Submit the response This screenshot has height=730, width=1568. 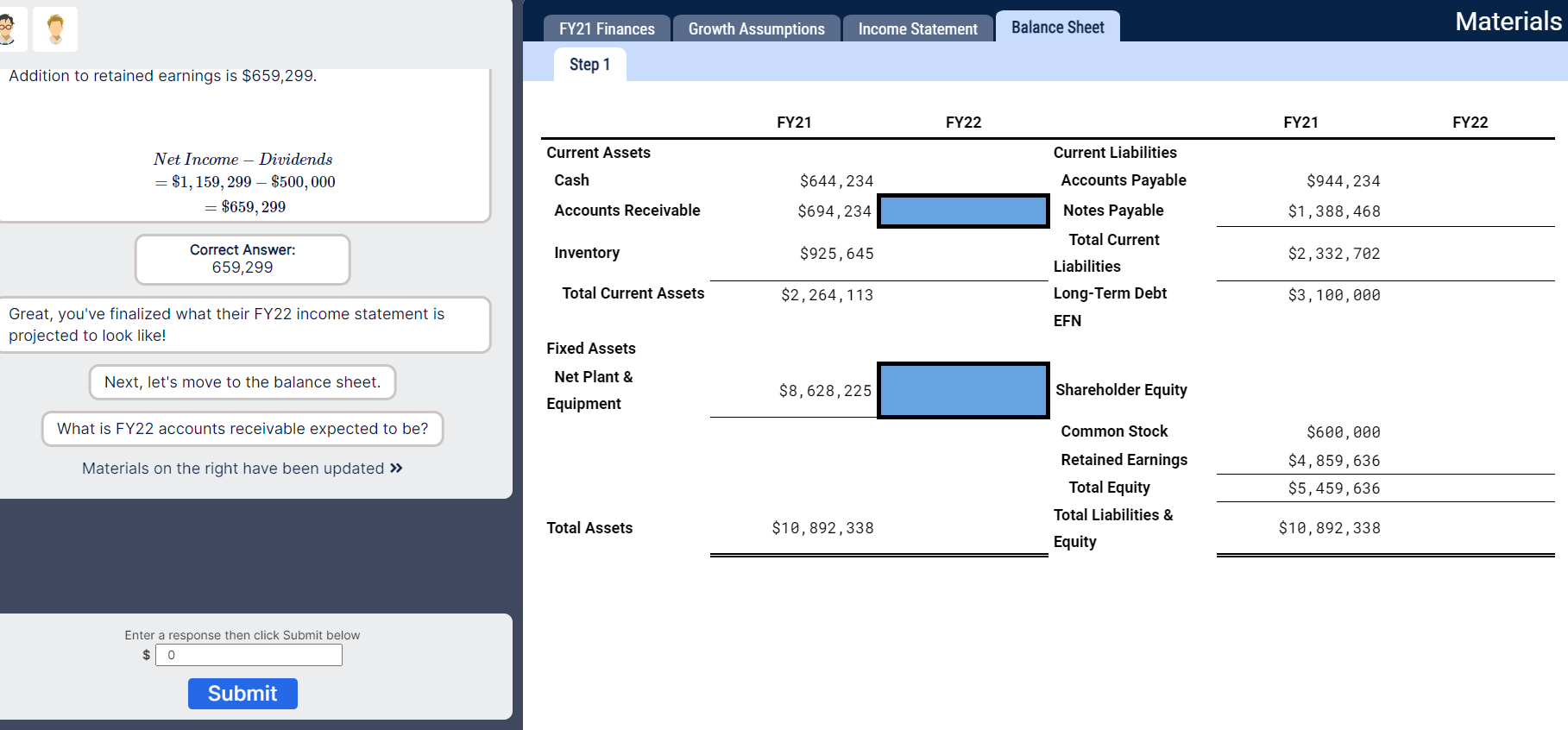tap(242, 694)
